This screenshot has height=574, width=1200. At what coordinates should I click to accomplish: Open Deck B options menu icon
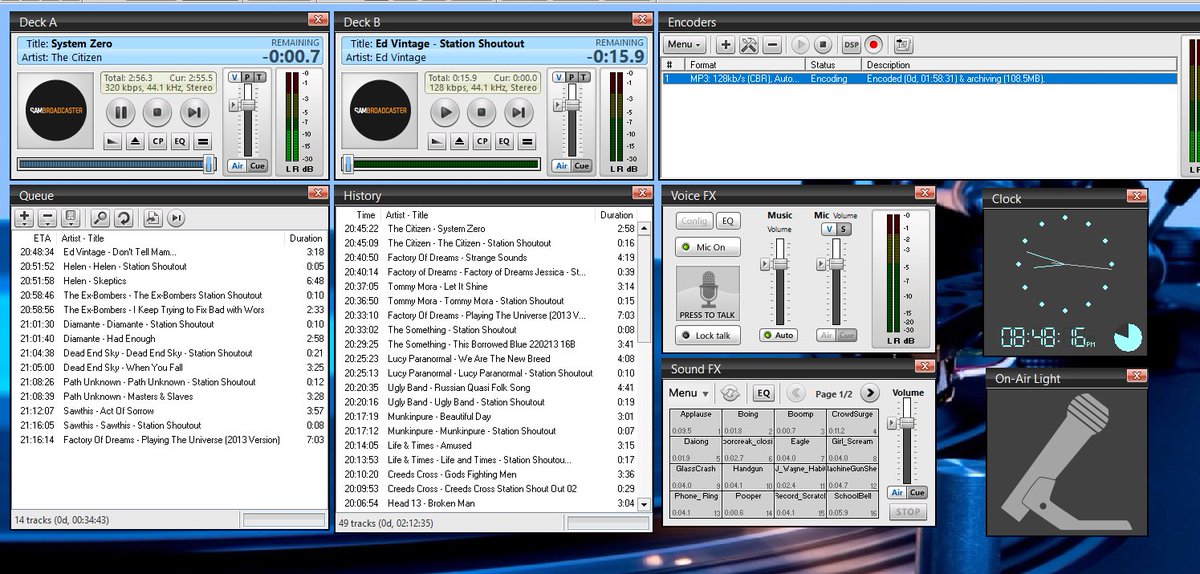(x=528, y=142)
